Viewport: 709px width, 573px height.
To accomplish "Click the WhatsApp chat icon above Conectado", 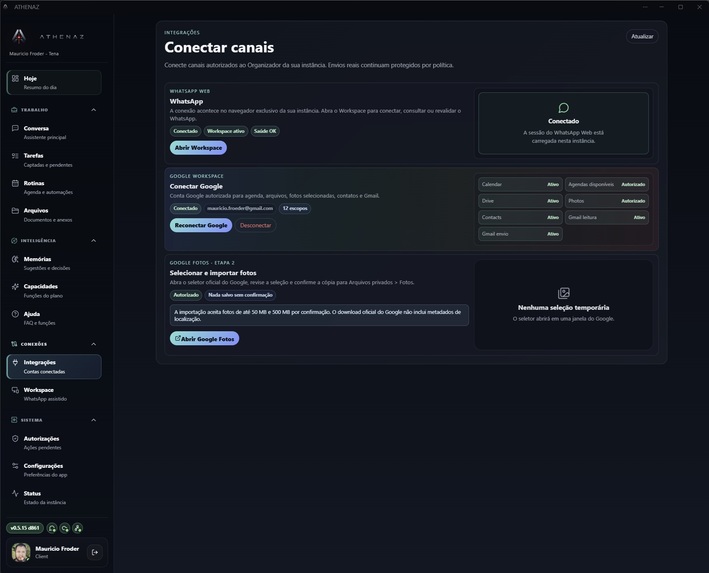I will coord(563,108).
